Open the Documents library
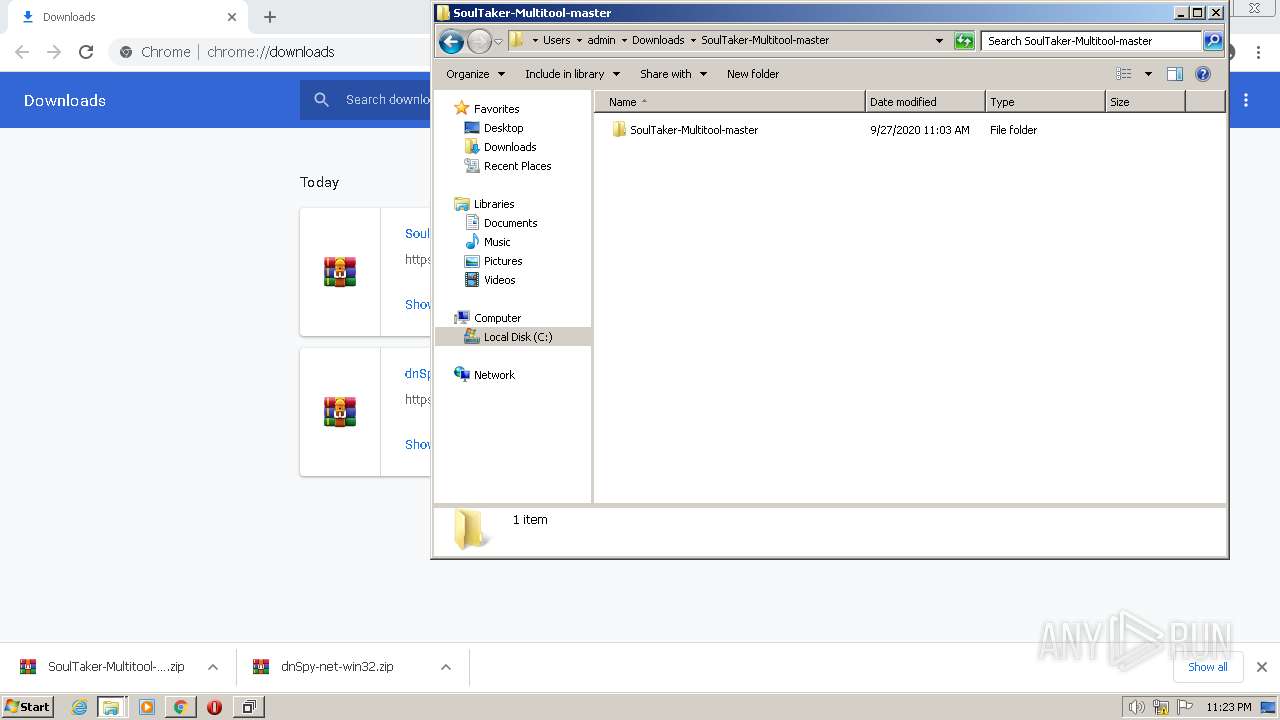 click(x=501, y=223)
